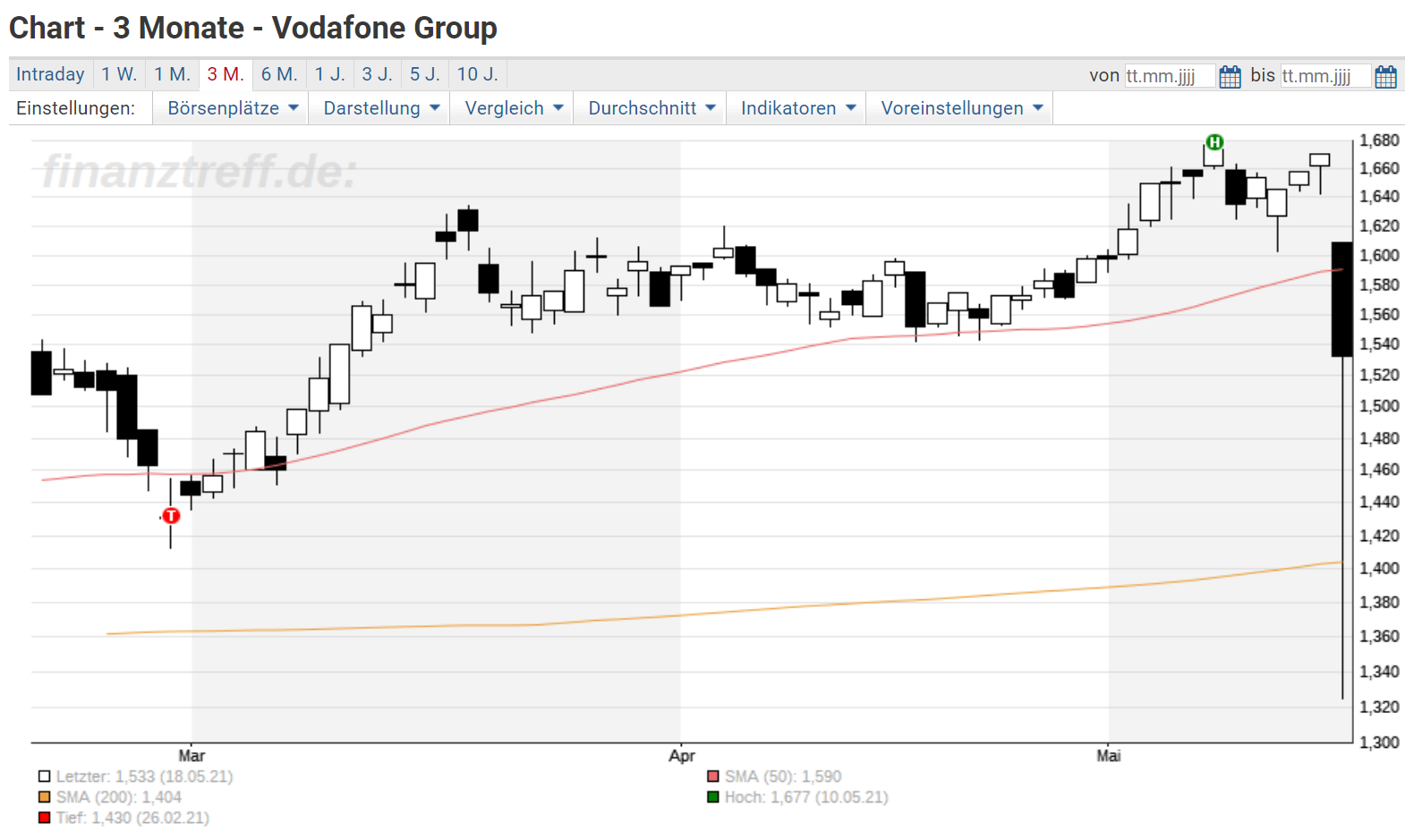Click the 'bis' end date input field
Screen dimensions: 1405x840
[1325, 76]
